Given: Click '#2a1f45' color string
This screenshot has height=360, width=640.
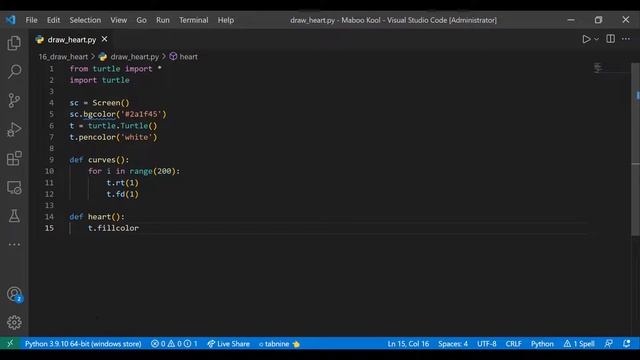Looking at the screenshot, I should 142,114.
